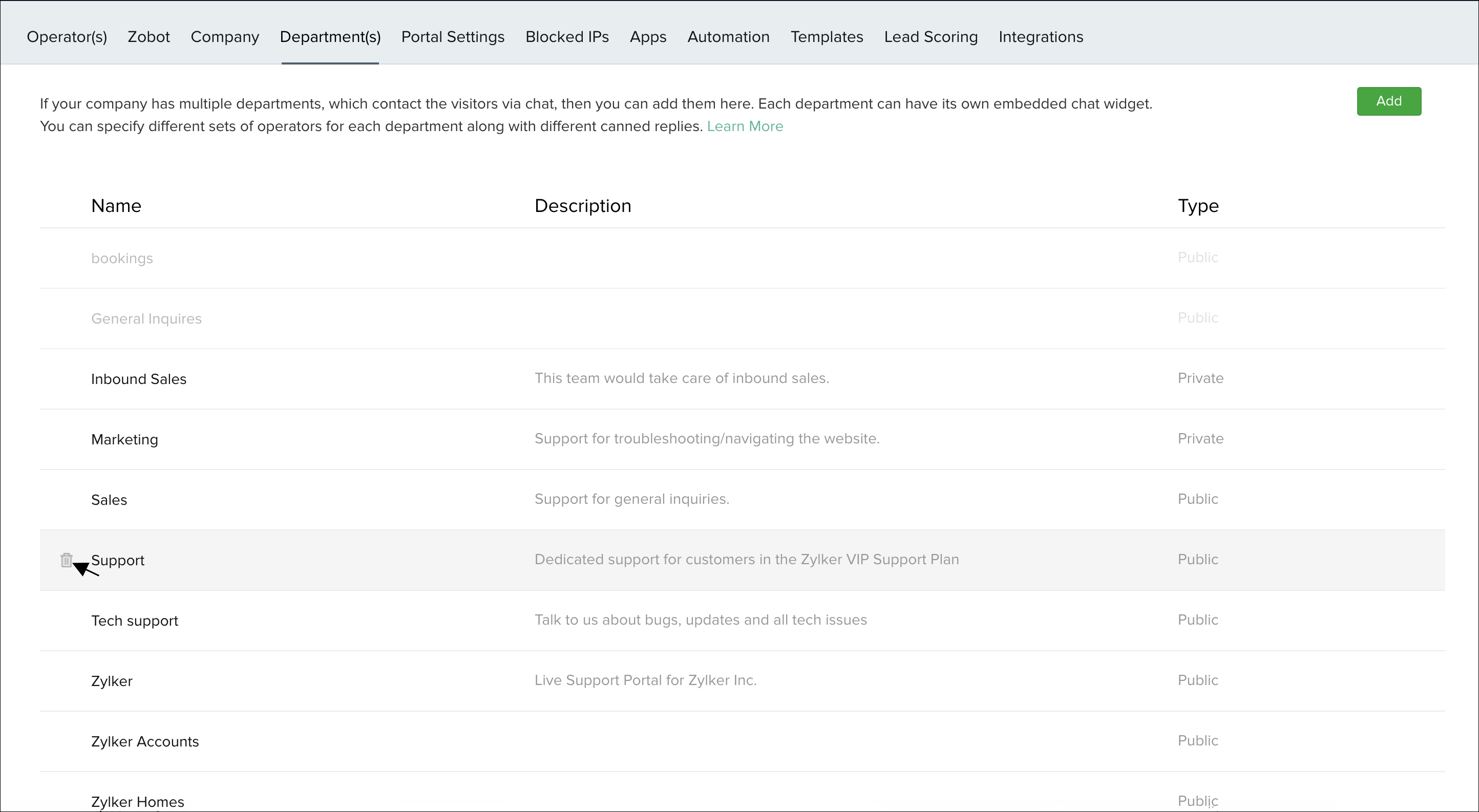Viewport: 1479px width, 812px height.
Task: Switch to the Automation tab
Action: tap(728, 37)
